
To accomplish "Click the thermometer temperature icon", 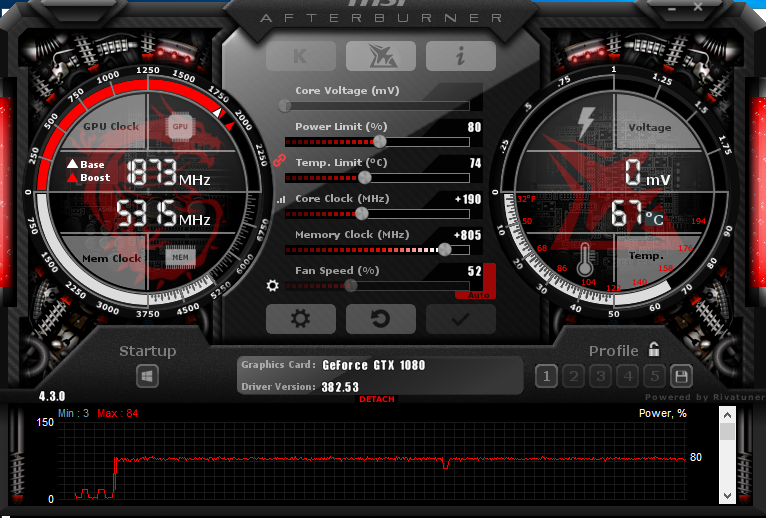I will pos(585,260).
